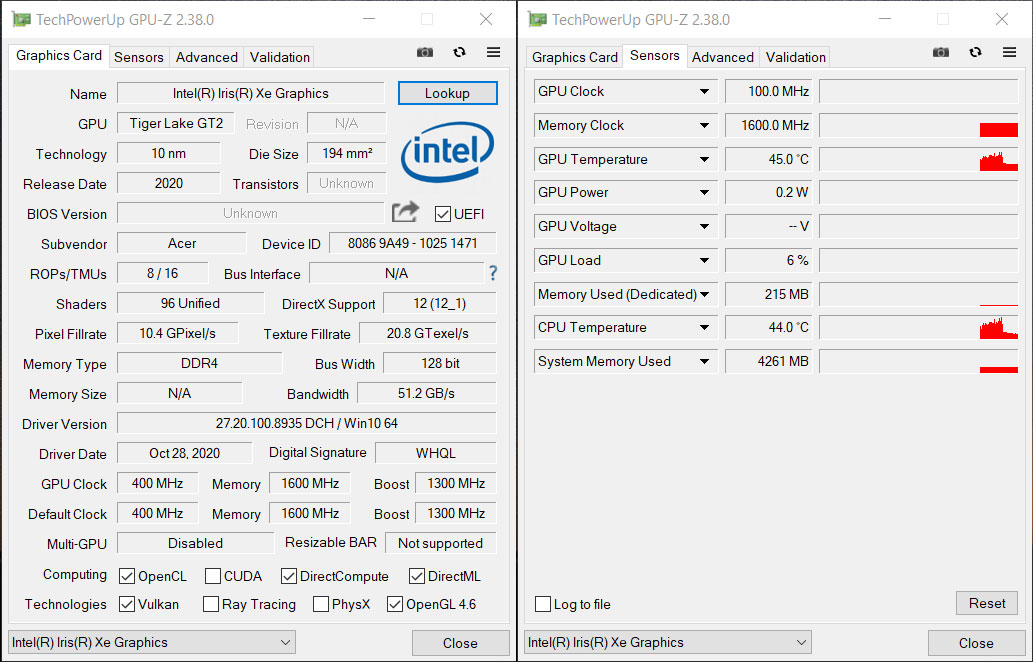Image resolution: width=1033 pixels, height=662 pixels.
Task: Click the Memory Clock history graph
Action: pos(918,125)
